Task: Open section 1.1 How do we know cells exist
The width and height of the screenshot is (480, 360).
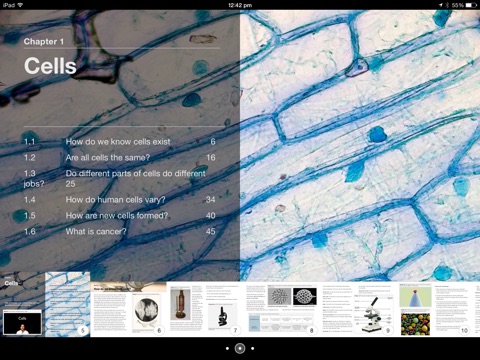Action: coord(120,142)
